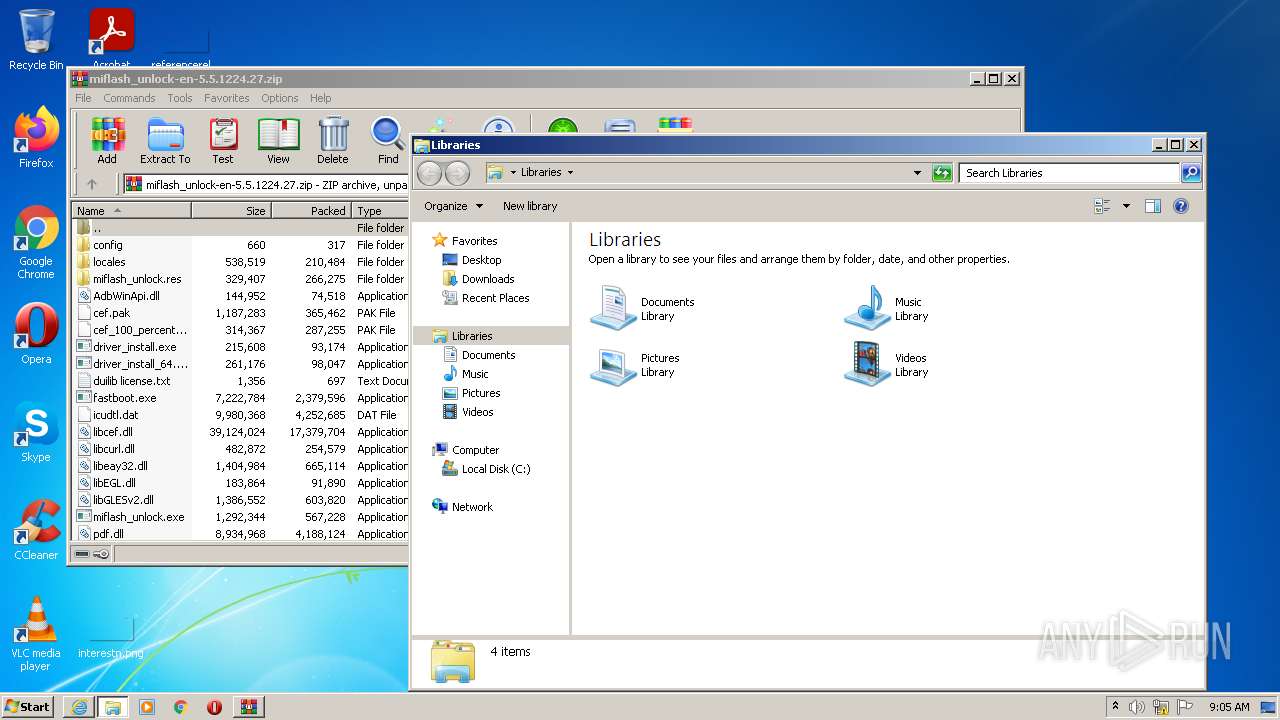Open CCleaner desktop shortcut
Viewport: 1280px width, 720px height.
tap(36, 530)
